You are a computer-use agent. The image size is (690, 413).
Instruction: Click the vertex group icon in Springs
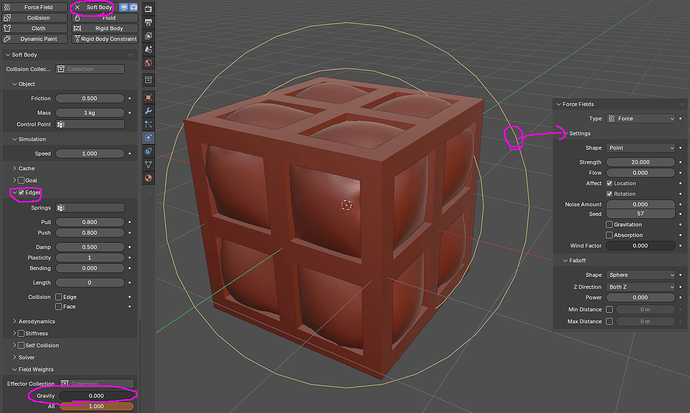tap(61, 208)
